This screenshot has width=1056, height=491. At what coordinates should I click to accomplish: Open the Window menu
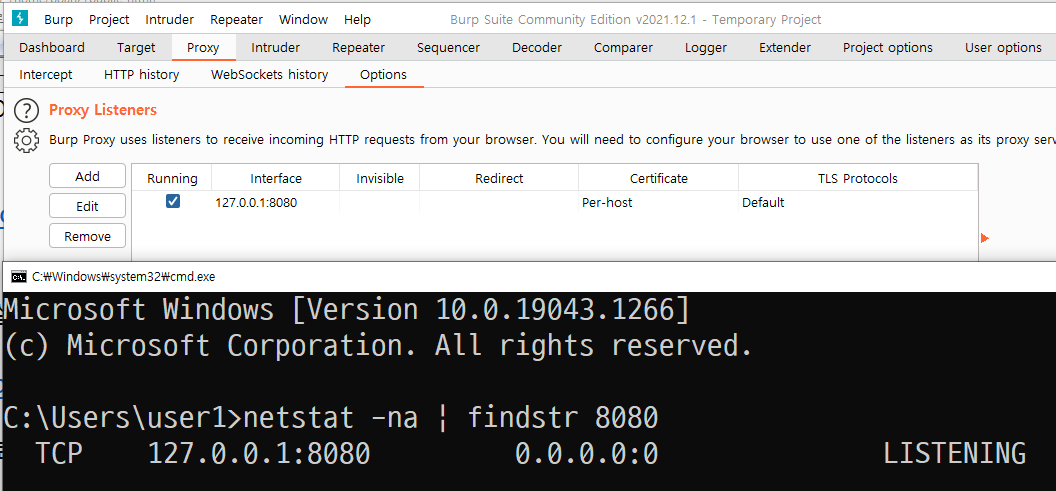click(x=303, y=20)
